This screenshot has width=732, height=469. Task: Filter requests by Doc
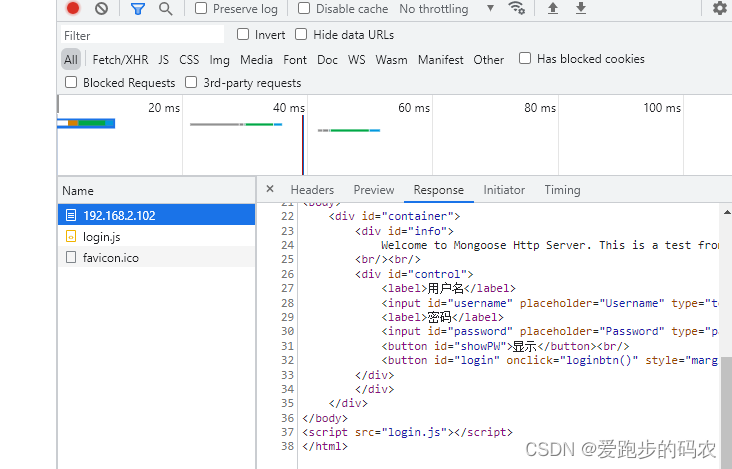click(x=327, y=60)
